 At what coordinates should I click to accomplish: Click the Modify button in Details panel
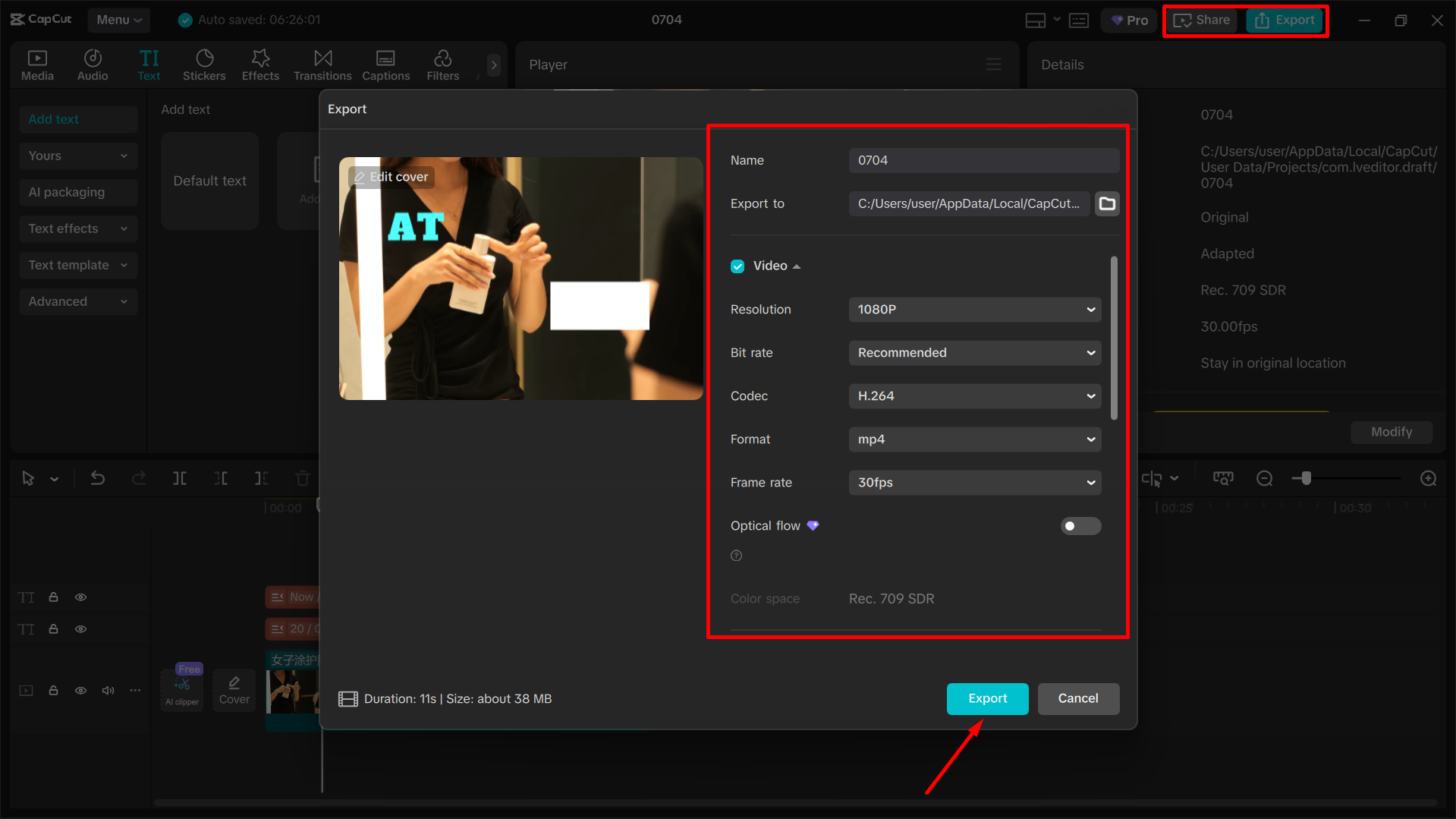[1392, 432]
